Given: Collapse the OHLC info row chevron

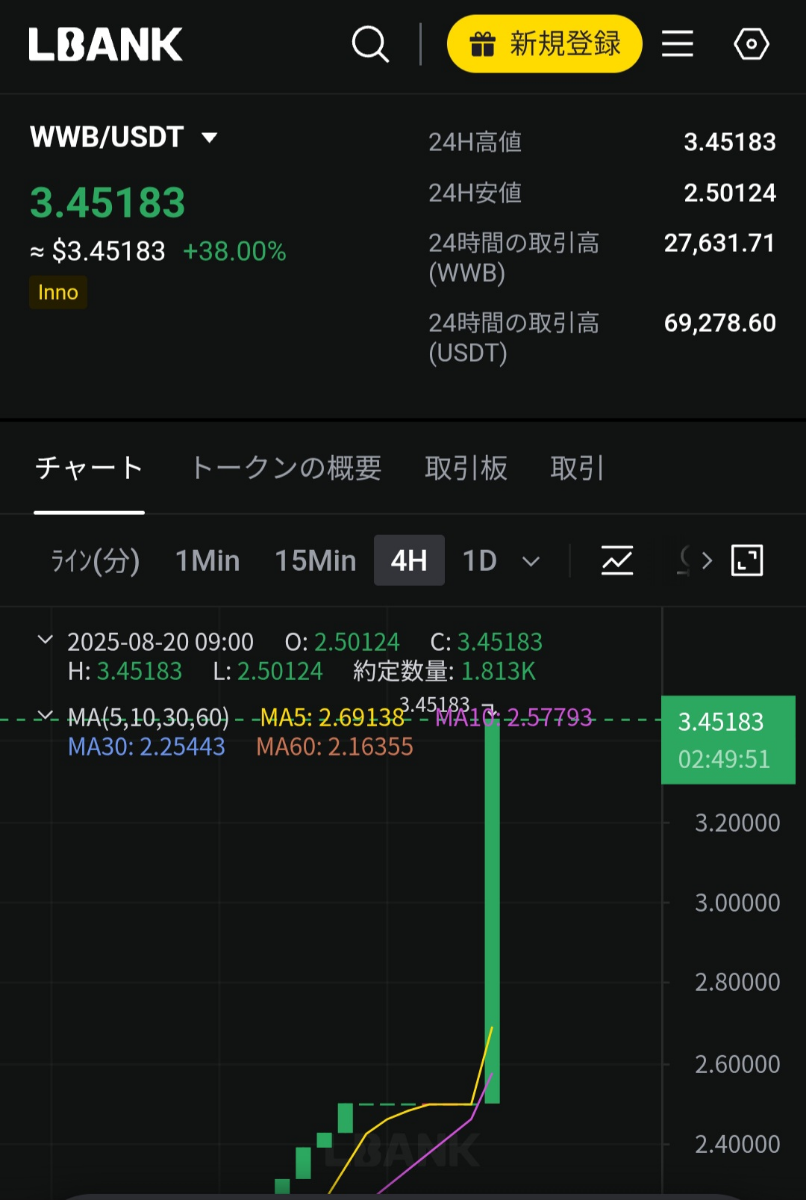Looking at the screenshot, I should coord(45,640).
